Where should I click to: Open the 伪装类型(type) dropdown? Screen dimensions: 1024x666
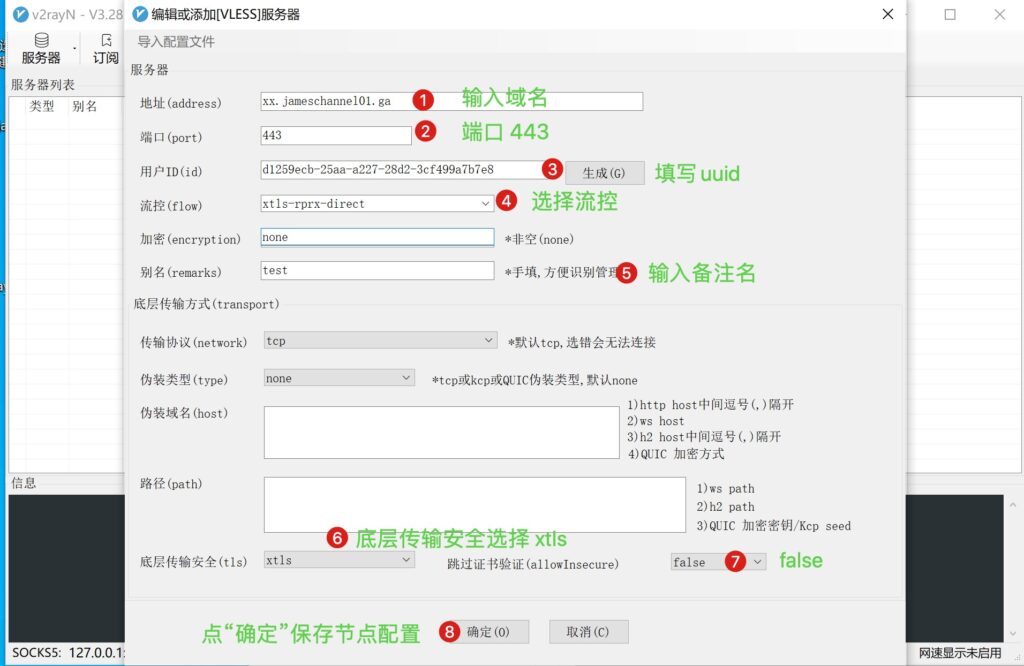[339, 378]
